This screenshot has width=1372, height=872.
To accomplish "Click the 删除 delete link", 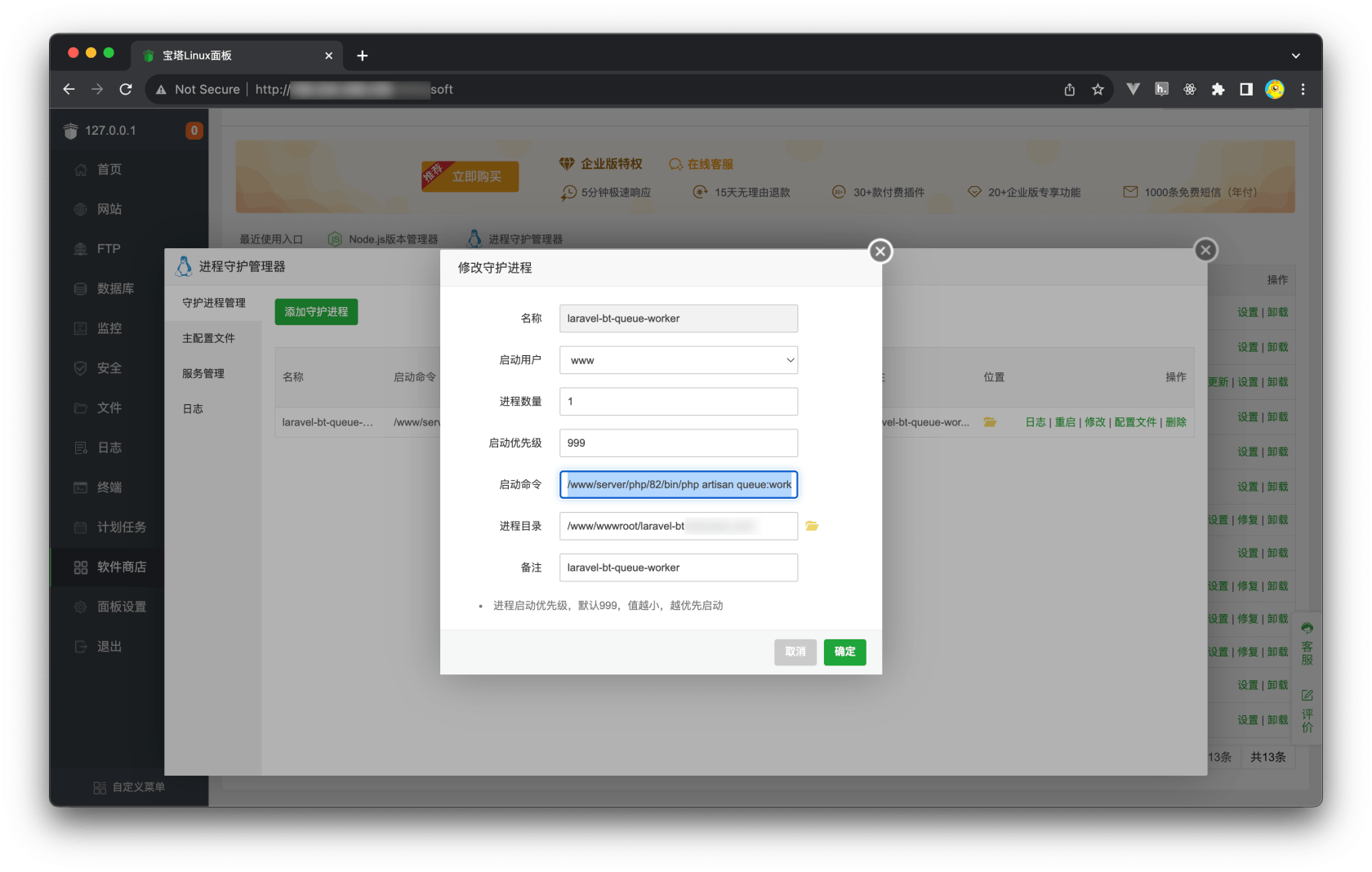I will (1176, 422).
